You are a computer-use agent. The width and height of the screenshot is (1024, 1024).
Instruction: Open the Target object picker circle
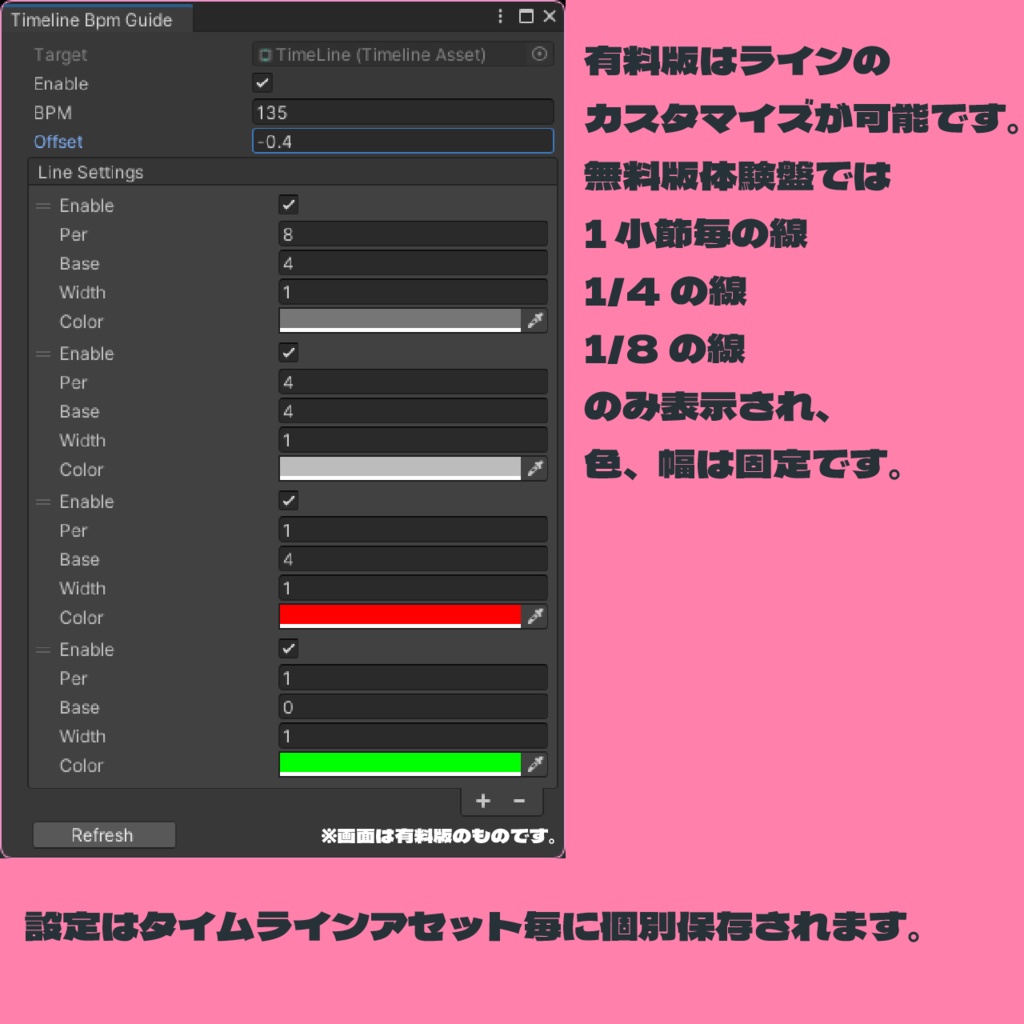(539, 54)
